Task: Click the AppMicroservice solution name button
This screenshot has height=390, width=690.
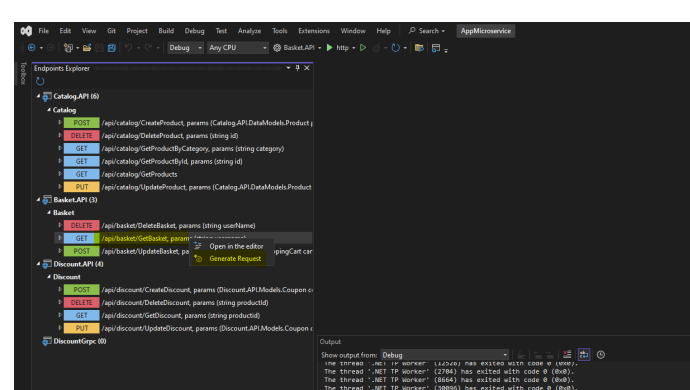Action: coord(485,31)
